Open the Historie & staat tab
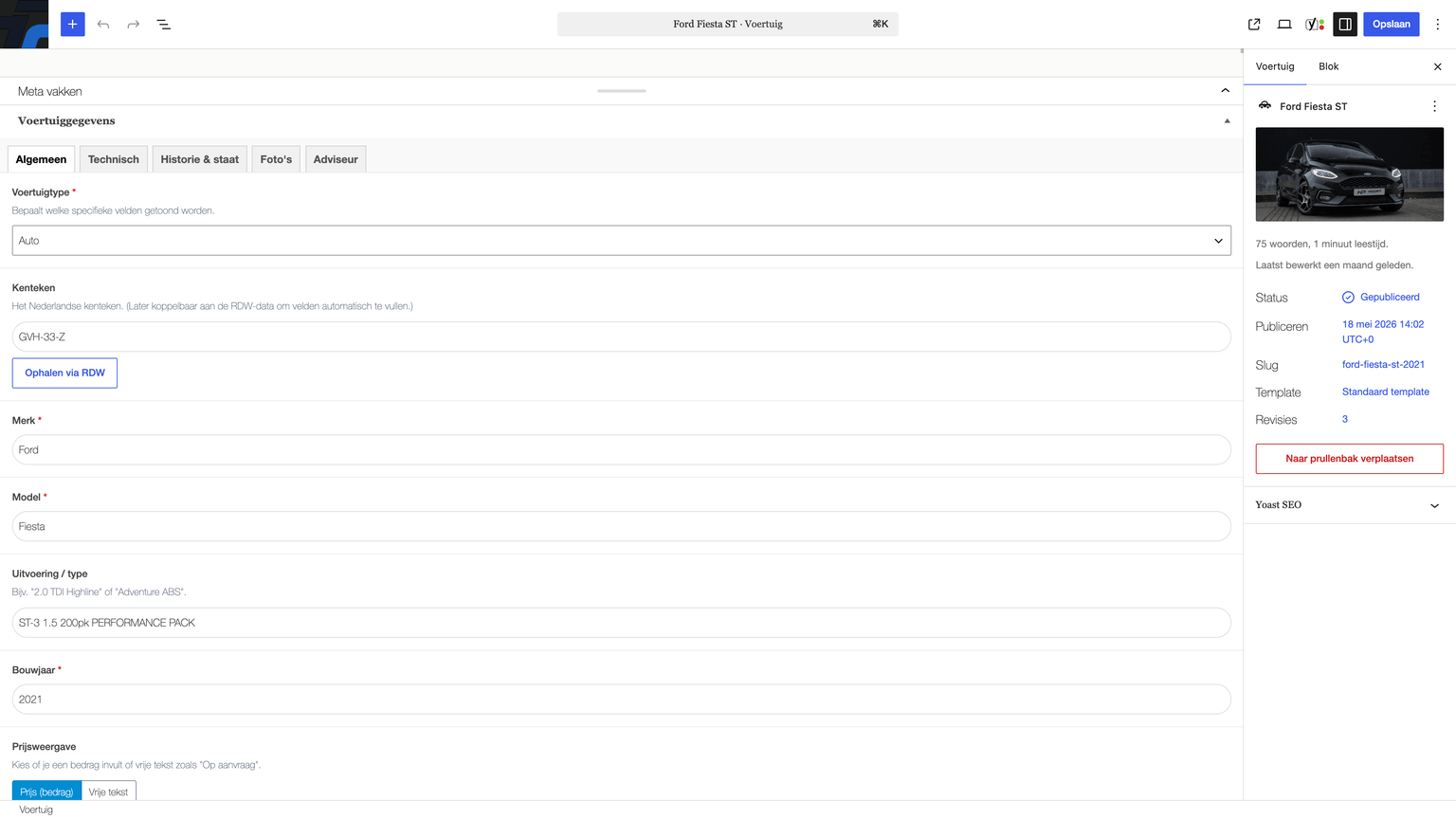1456x819 pixels. pos(200,159)
